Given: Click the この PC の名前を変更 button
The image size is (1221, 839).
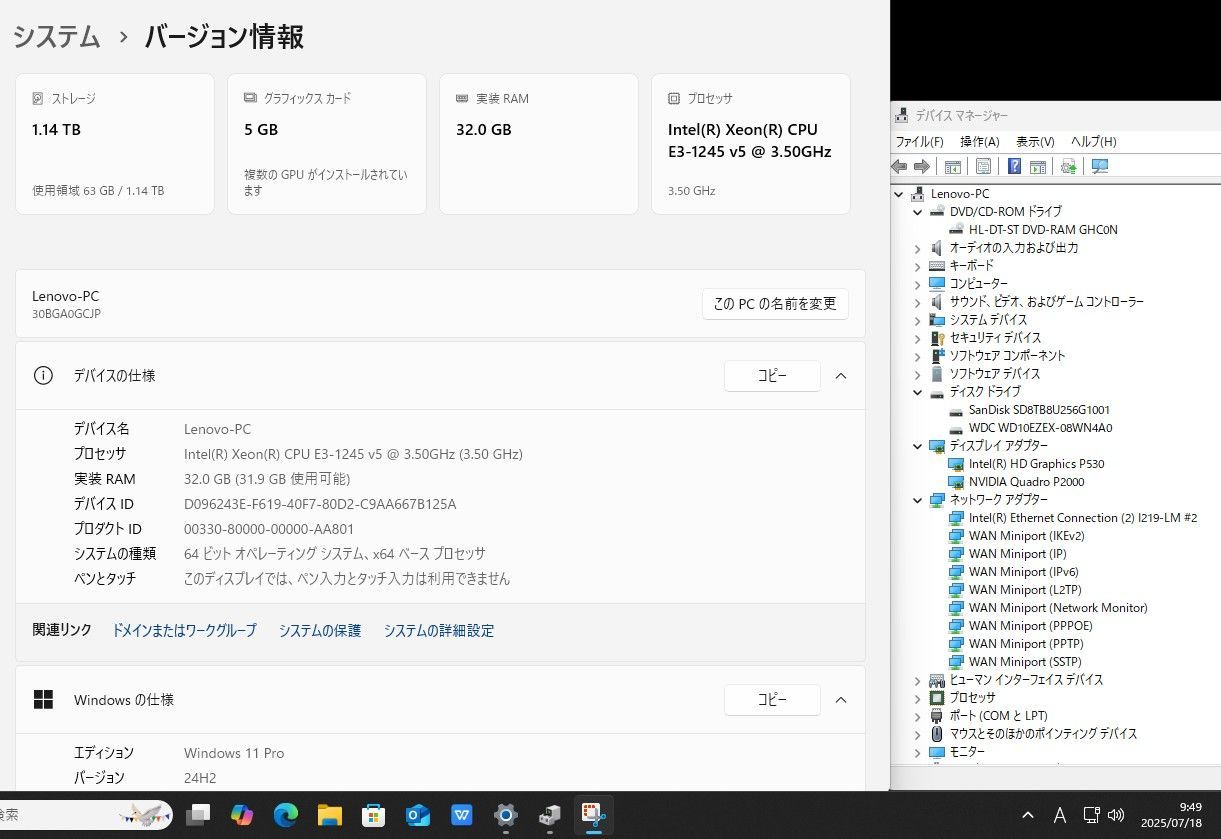Looking at the screenshot, I should pos(774,304).
